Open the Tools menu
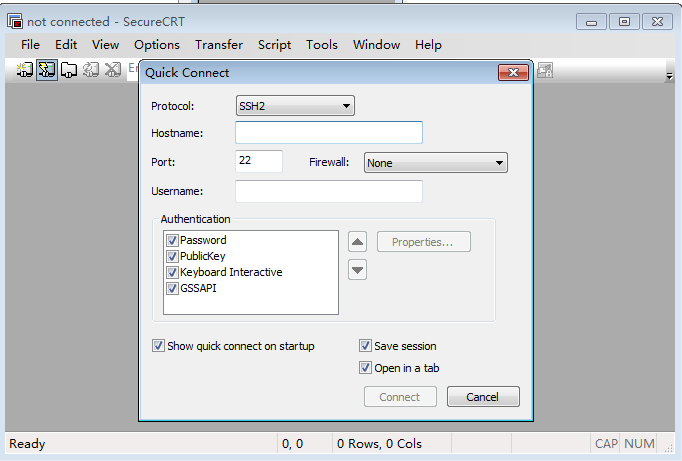The image size is (682, 461). (321, 45)
